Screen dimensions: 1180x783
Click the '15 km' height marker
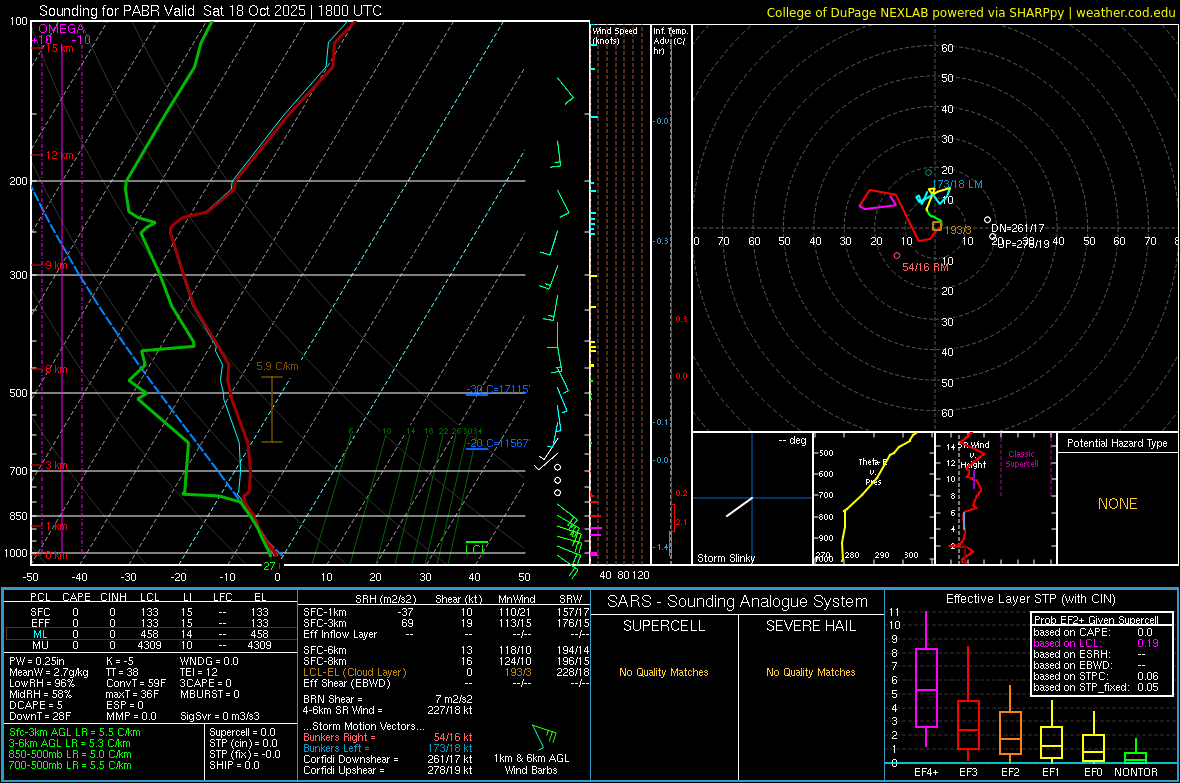pyautogui.click(x=59, y=48)
